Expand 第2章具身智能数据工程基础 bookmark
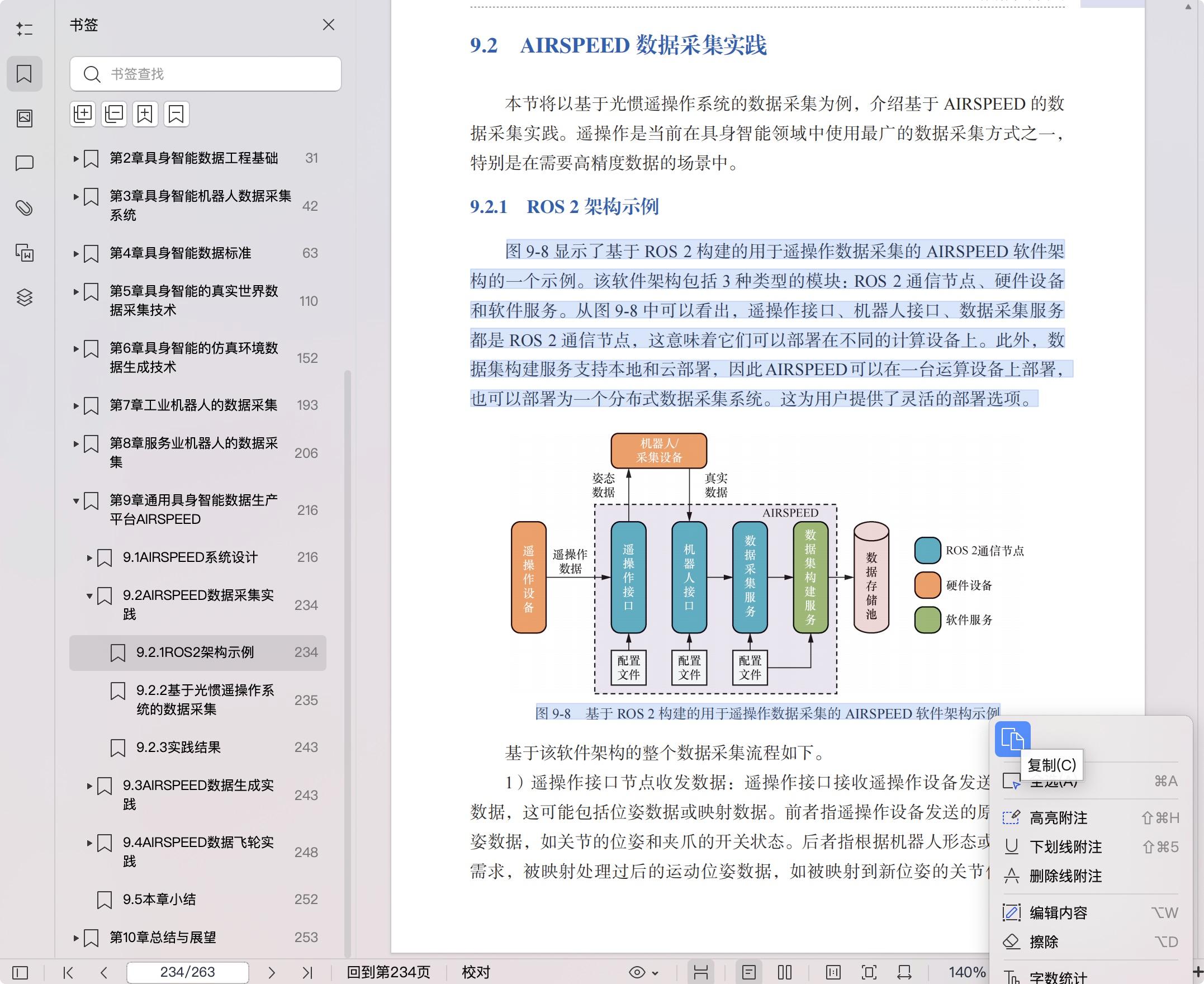The width and height of the screenshot is (1204, 984). 76,159
